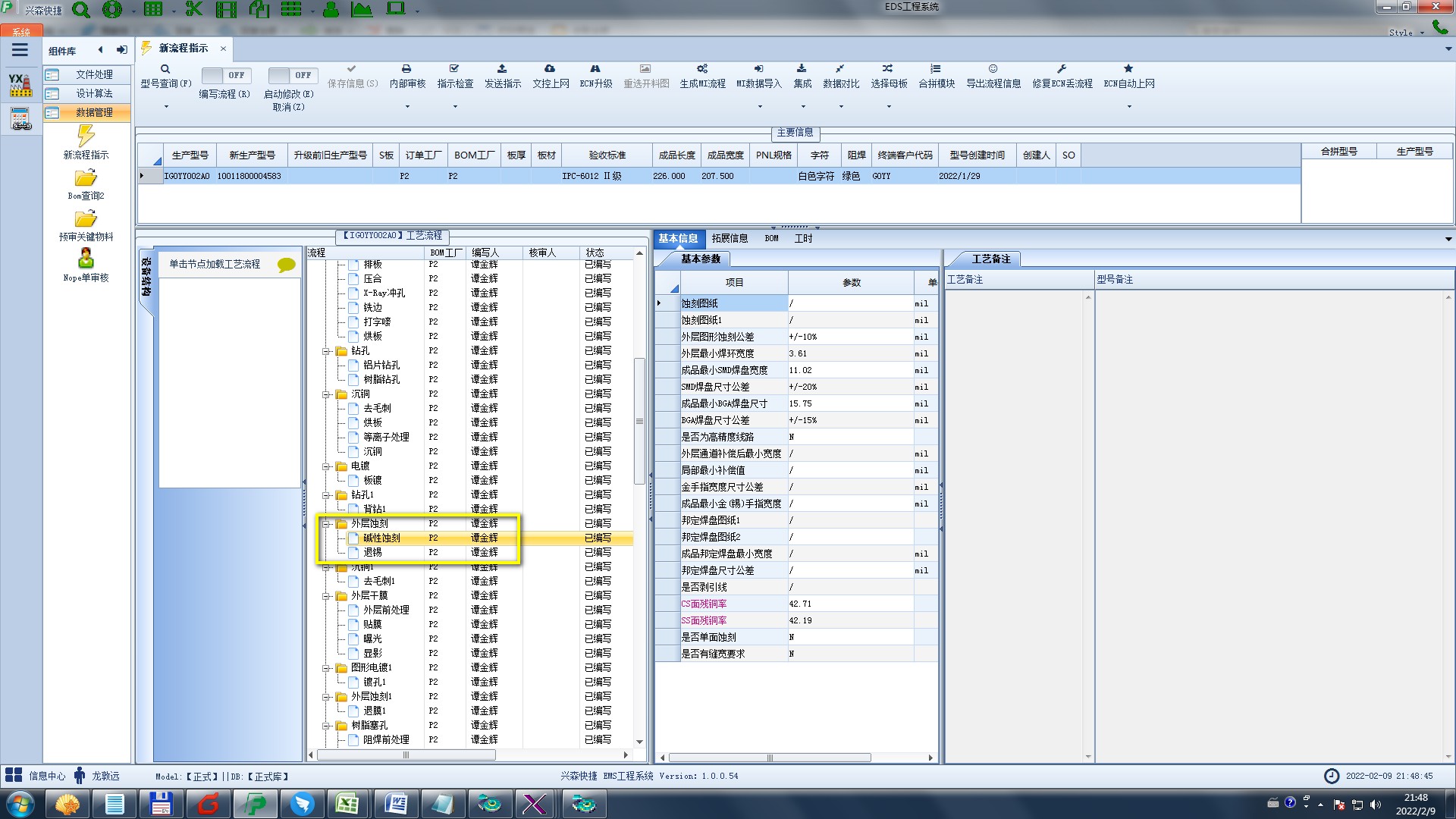Click the Nope单审核 person icon

click(x=86, y=259)
